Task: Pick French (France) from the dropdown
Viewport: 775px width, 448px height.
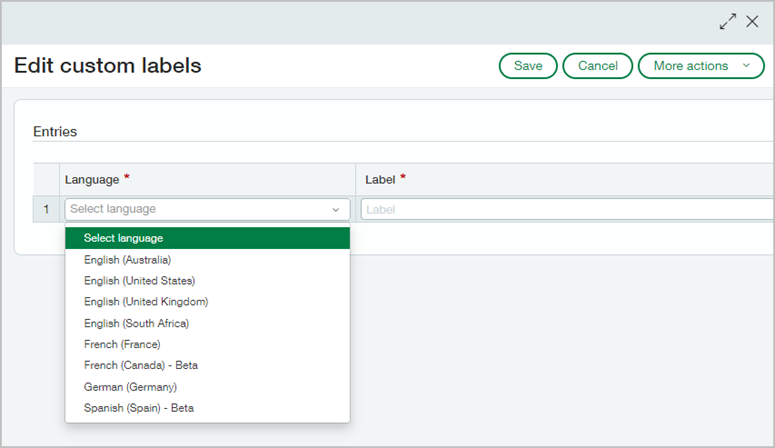Action: click(x=122, y=344)
